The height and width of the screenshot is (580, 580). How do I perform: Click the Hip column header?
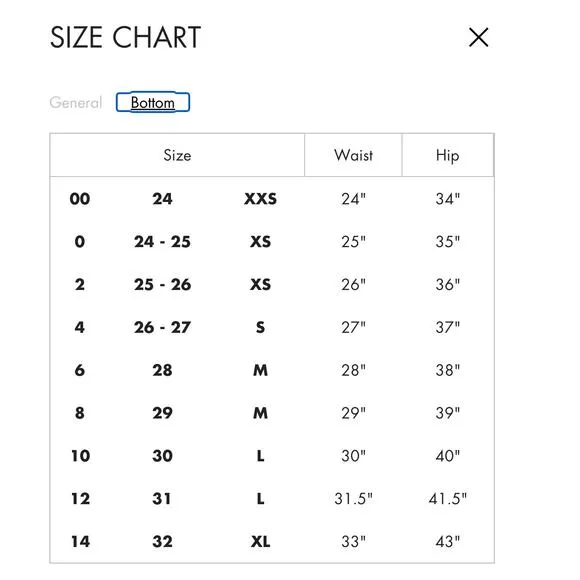tap(448, 155)
